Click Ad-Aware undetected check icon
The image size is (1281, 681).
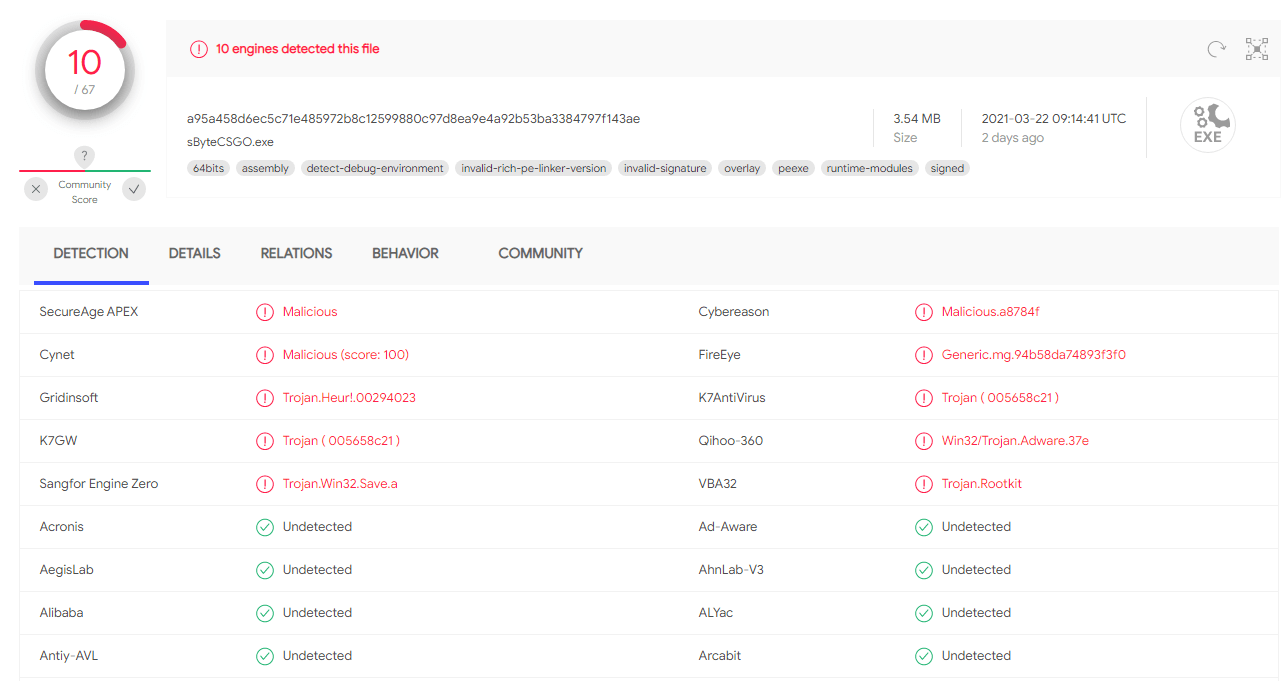pos(924,527)
